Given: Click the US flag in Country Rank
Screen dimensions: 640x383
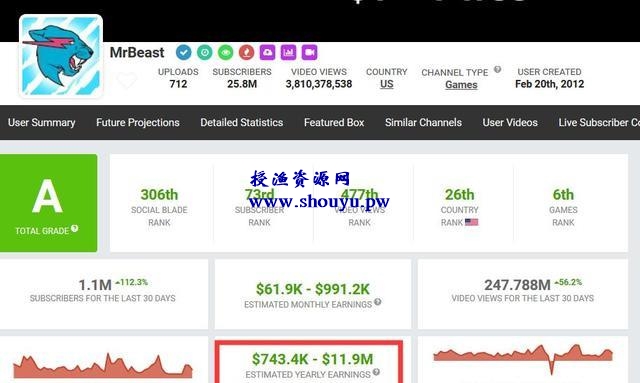Looking at the screenshot, I should [x=471, y=222].
